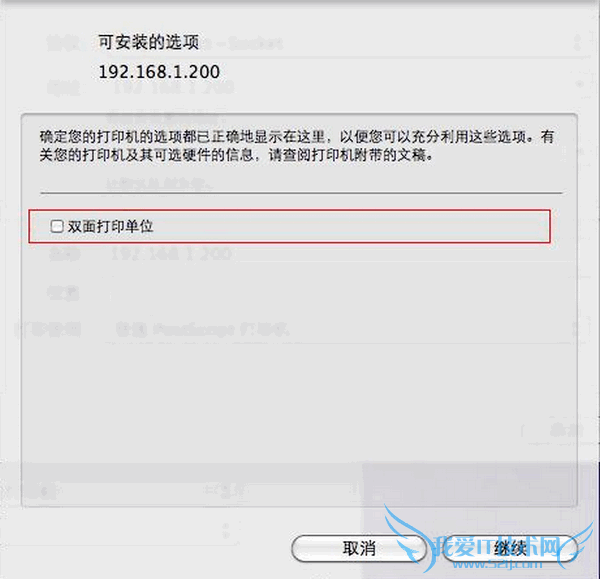Select the red-outlined duplex option row
Image resolution: width=600 pixels, height=579 pixels.
click(289, 226)
